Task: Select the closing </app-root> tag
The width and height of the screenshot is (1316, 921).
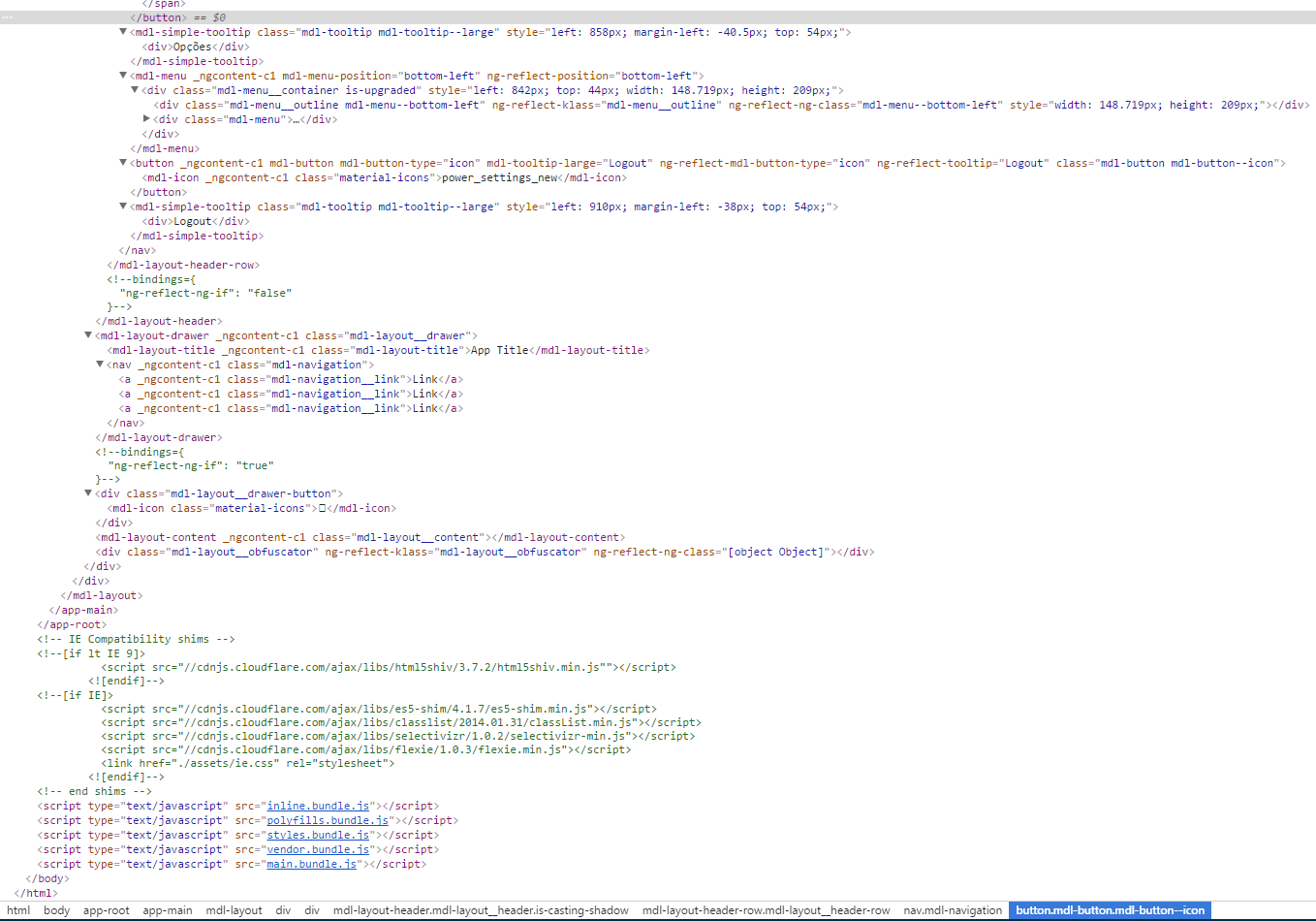Action: 72,624
